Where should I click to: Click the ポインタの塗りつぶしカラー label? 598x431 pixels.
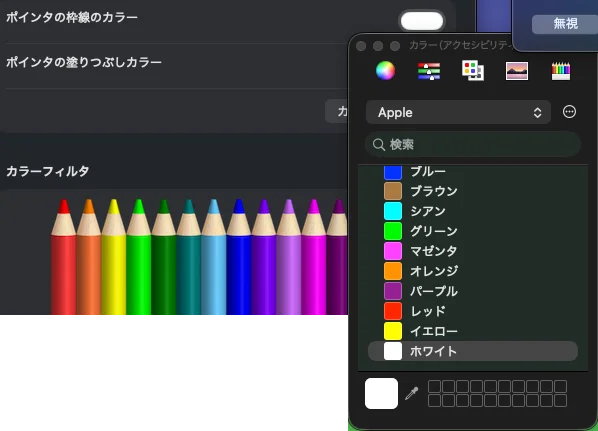tap(84, 62)
